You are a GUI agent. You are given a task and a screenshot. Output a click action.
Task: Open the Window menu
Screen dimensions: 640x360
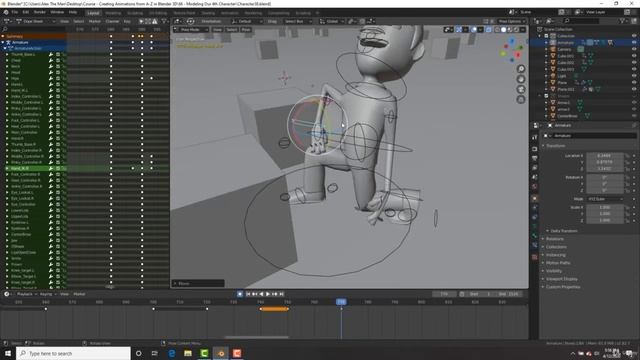click(57, 12)
